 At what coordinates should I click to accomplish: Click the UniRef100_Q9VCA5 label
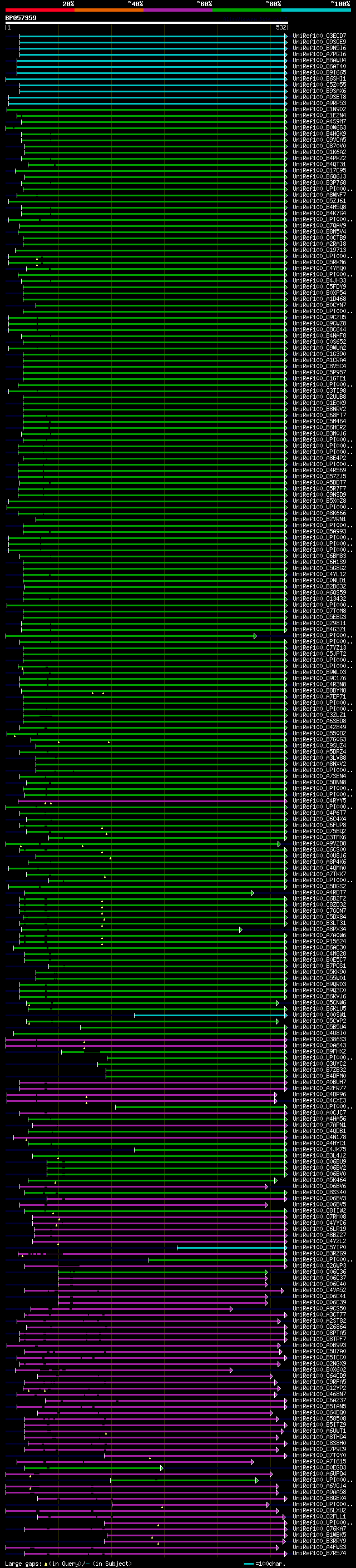coord(319,140)
